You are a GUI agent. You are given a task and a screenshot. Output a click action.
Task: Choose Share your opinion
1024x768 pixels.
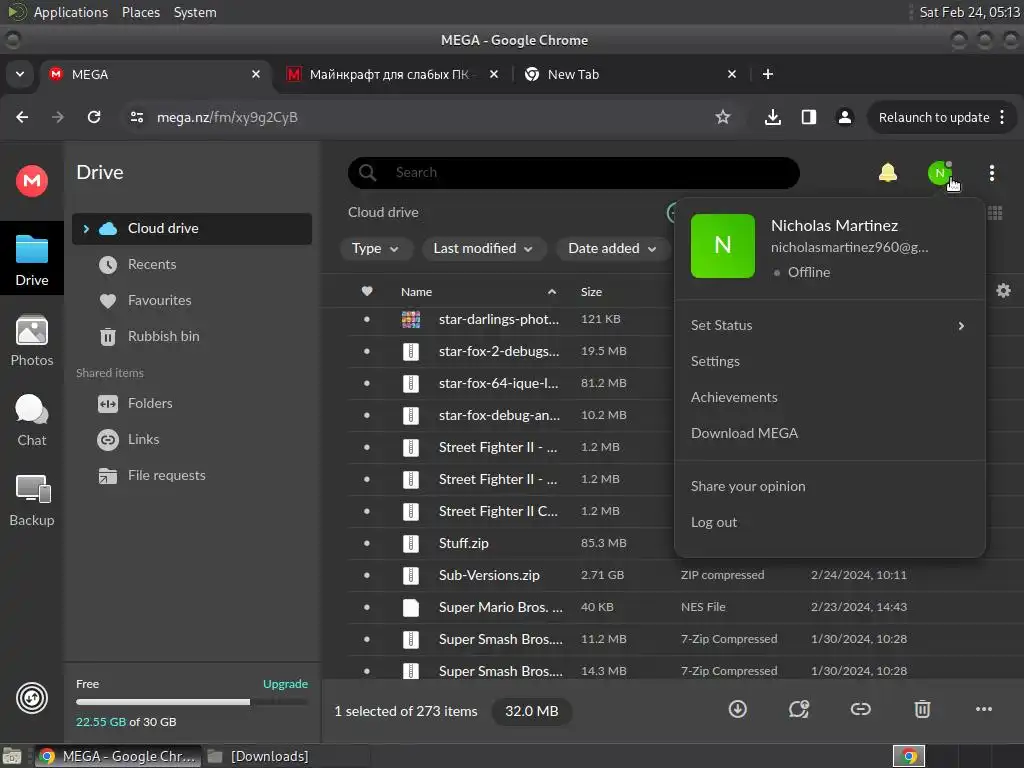pyautogui.click(x=748, y=487)
